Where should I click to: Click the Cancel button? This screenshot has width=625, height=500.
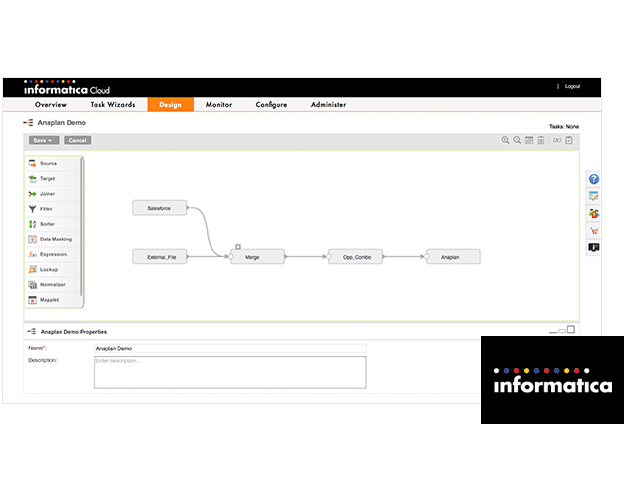pyautogui.click(x=77, y=140)
